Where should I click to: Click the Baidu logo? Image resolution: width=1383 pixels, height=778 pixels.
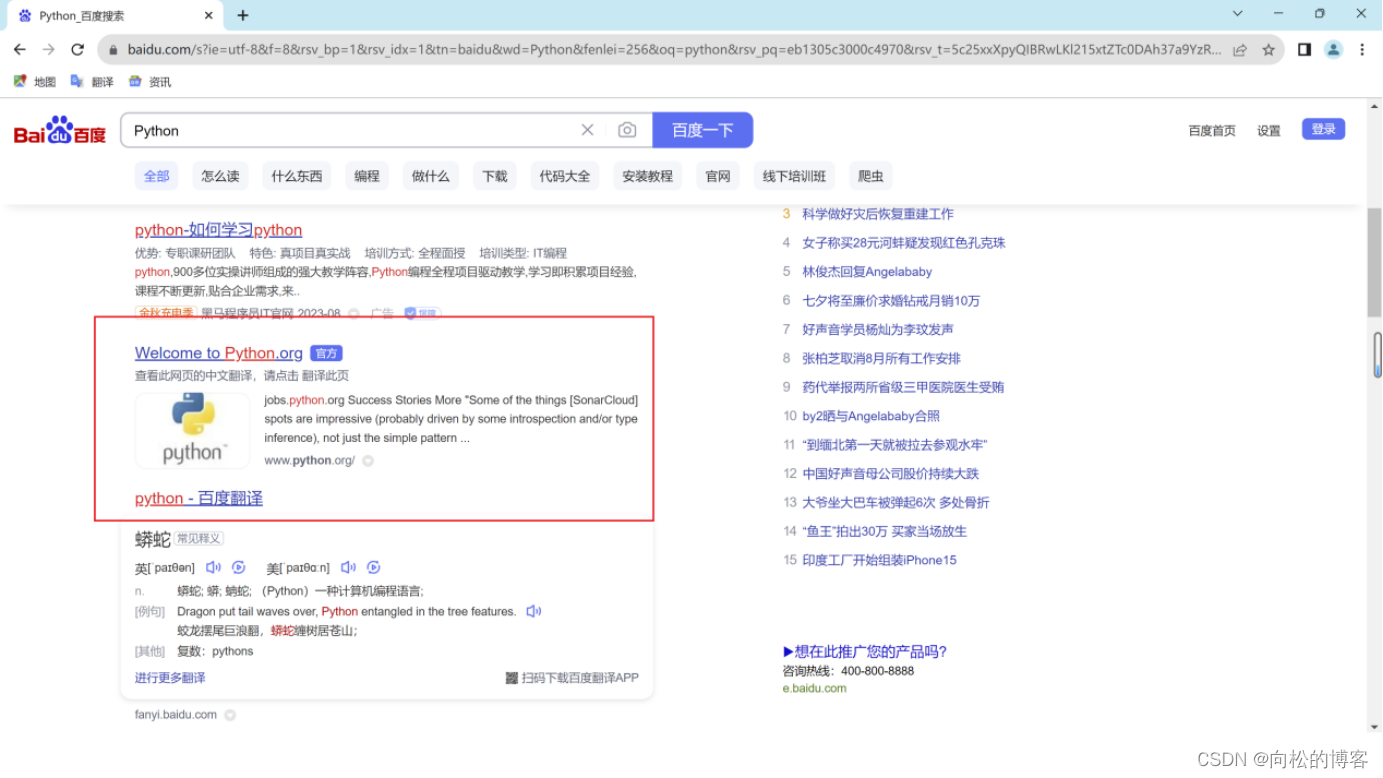pyautogui.click(x=60, y=131)
